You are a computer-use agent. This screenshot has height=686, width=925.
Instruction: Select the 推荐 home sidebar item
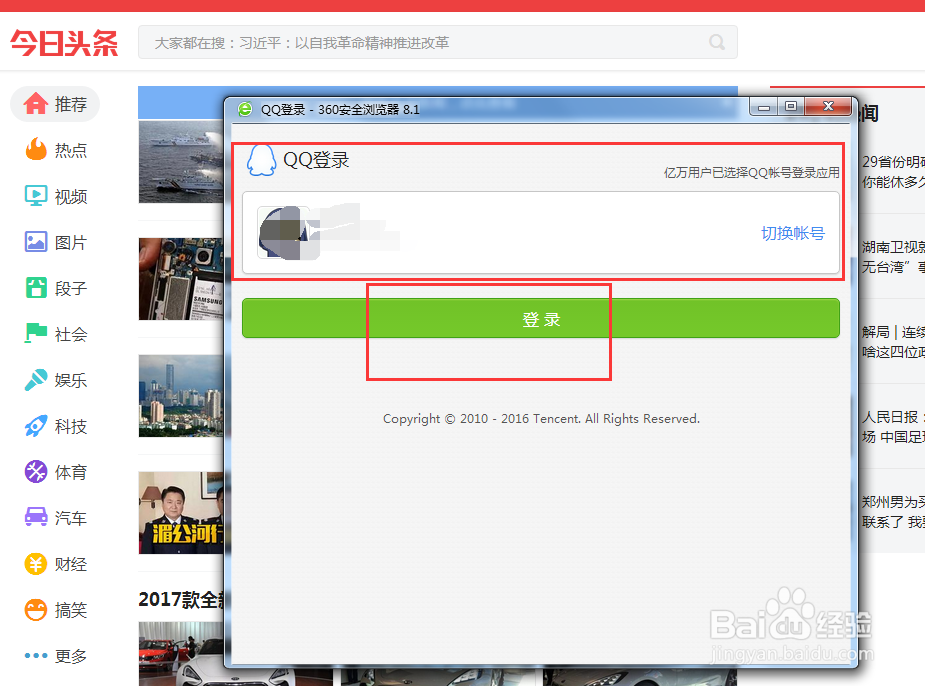tap(55, 104)
